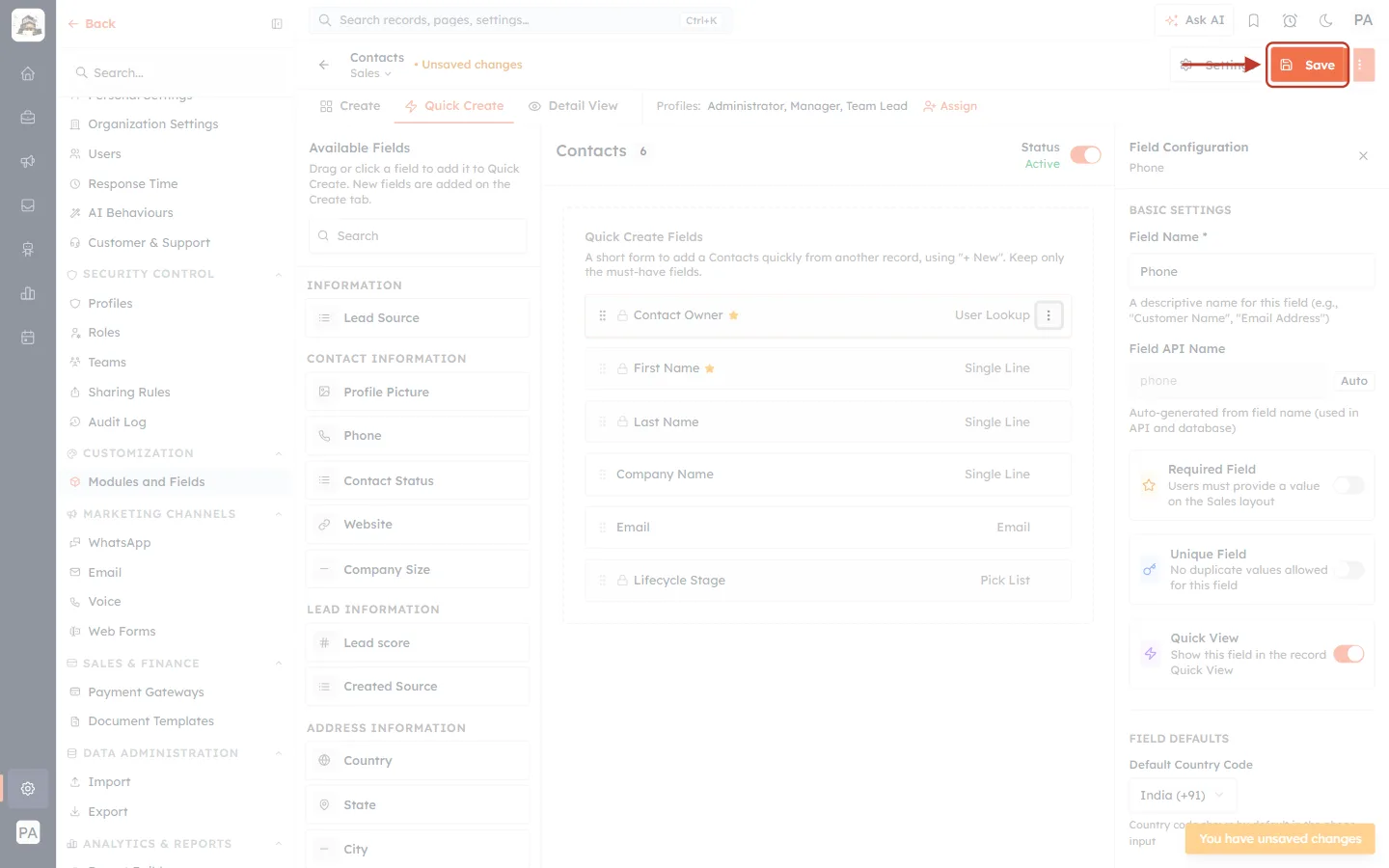Disable the Quick View switch
Screen dimensions: 1389x868
click(x=1348, y=654)
